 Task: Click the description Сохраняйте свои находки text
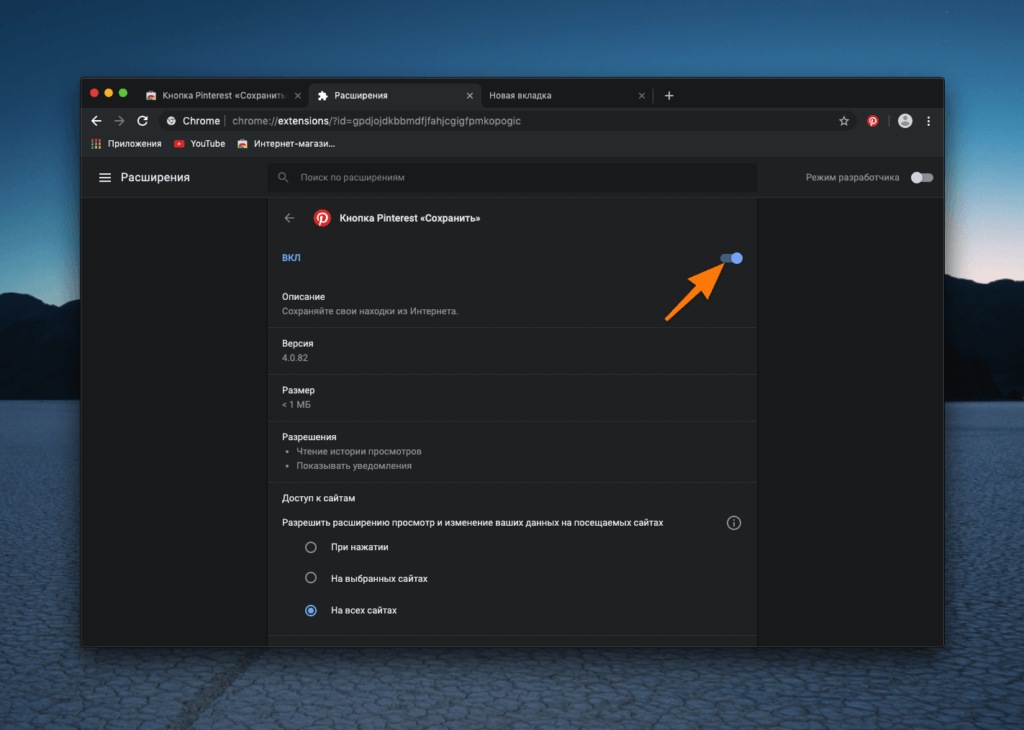[370, 311]
